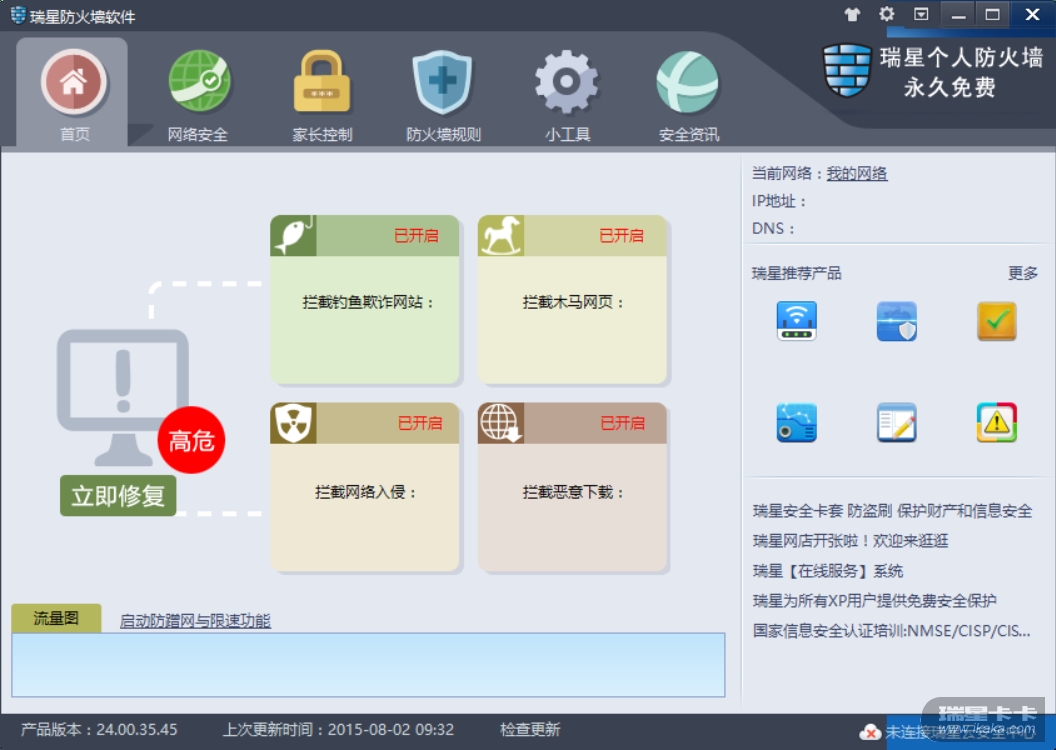This screenshot has height=750, width=1056.
Task: Click the 瑞星推荐产品 heading
Action: (x=797, y=273)
